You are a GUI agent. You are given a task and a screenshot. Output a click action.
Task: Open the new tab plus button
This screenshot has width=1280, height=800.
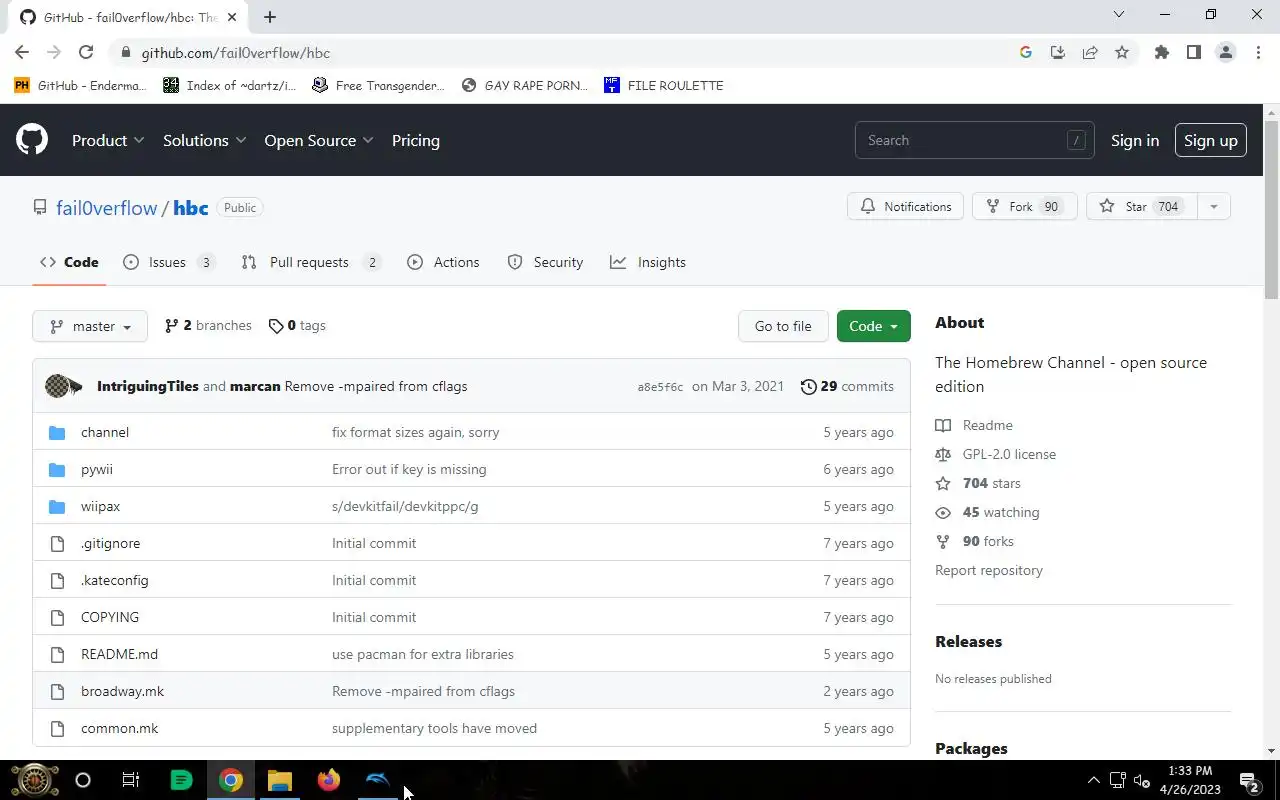pyautogui.click(x=270, y=16)
